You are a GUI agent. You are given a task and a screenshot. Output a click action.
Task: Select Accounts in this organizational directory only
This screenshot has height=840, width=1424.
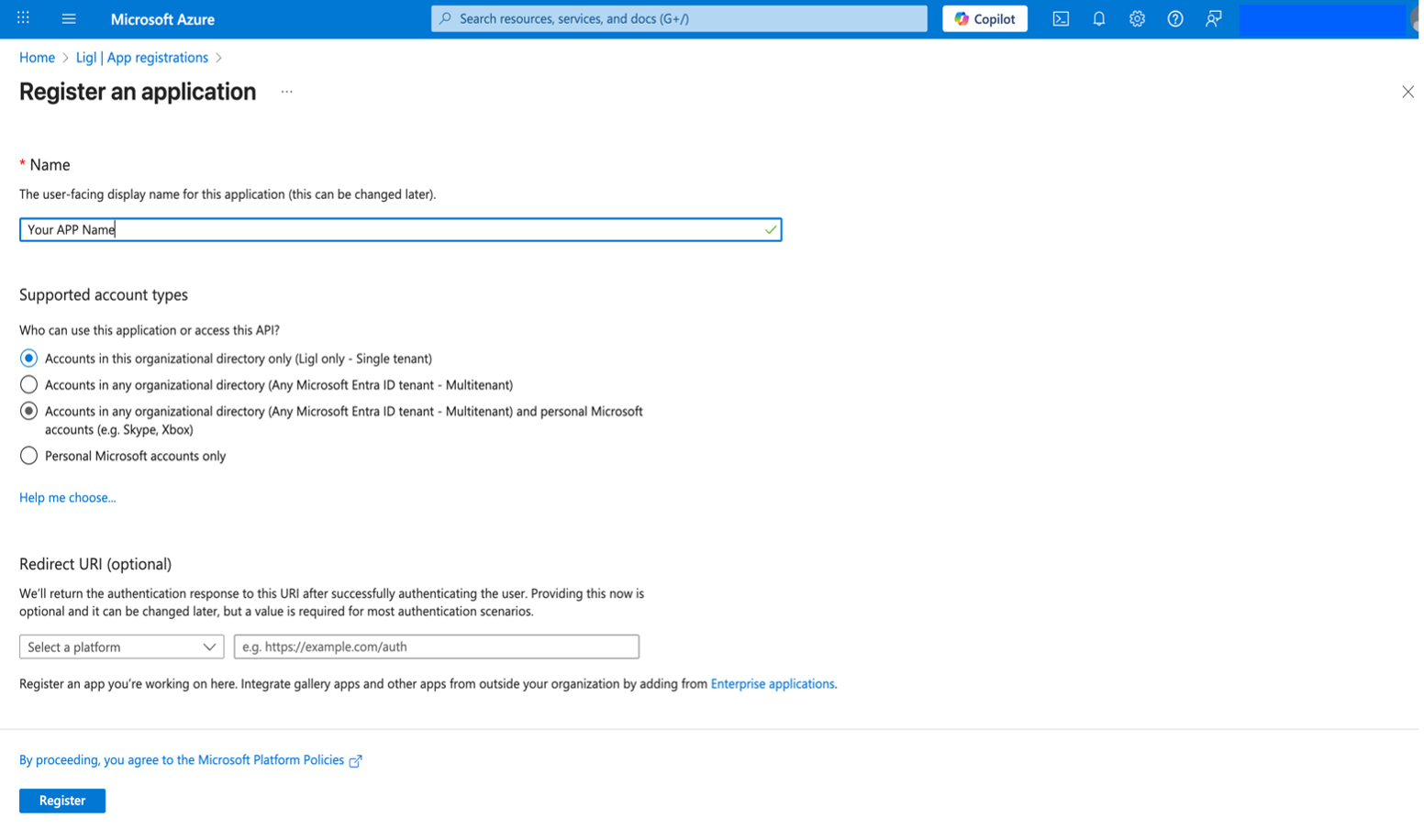pyautogui.click(x=29, y=359)
